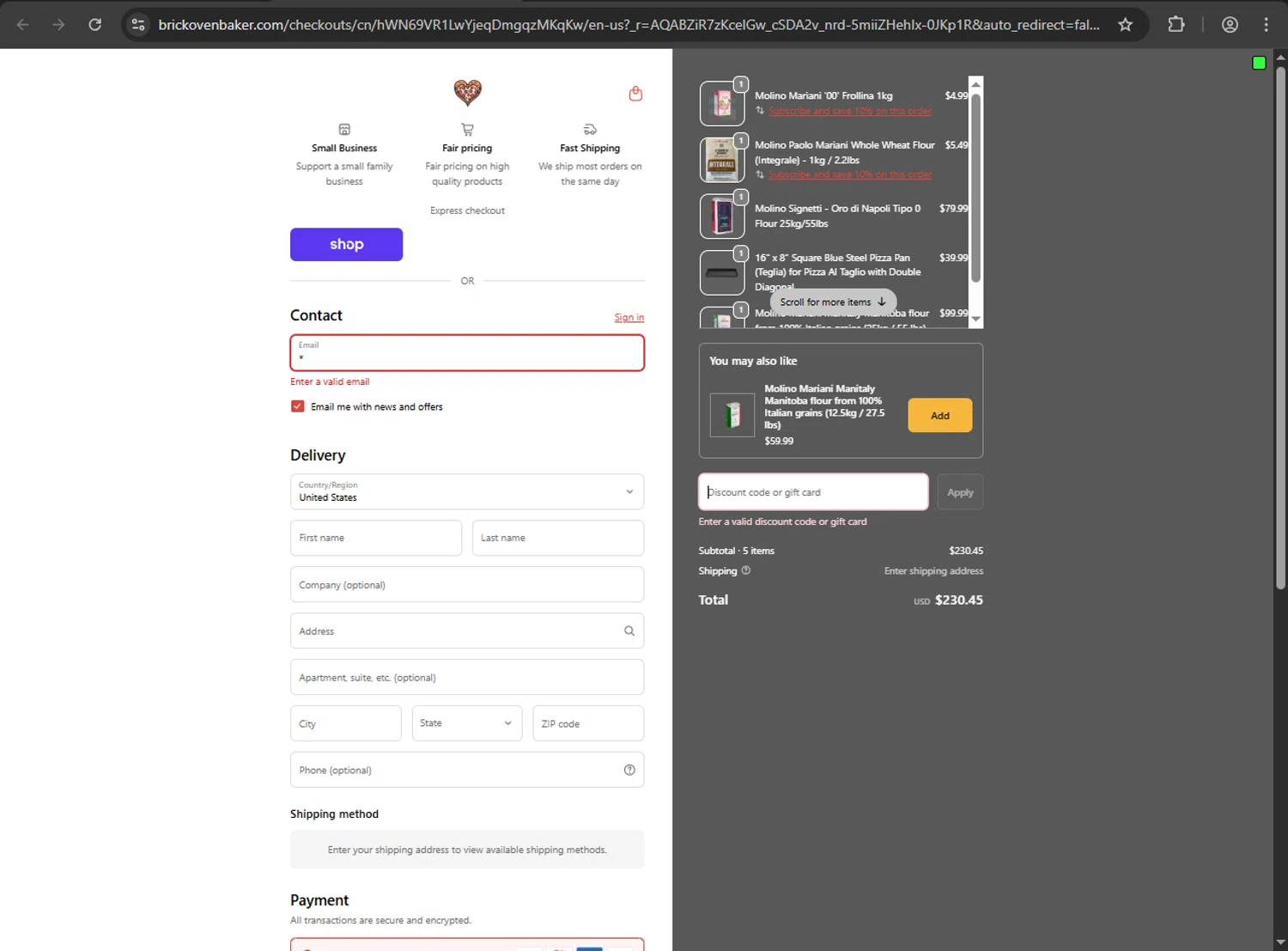Click the $79.99 price of Oro di Napoli
This screenshot has height=951, width=1288.
[x=953, y=208]
